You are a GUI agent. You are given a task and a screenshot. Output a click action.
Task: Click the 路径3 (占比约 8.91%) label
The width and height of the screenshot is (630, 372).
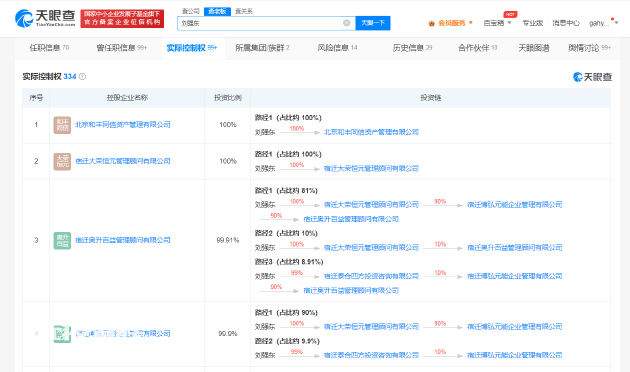[x=289, y=262]
